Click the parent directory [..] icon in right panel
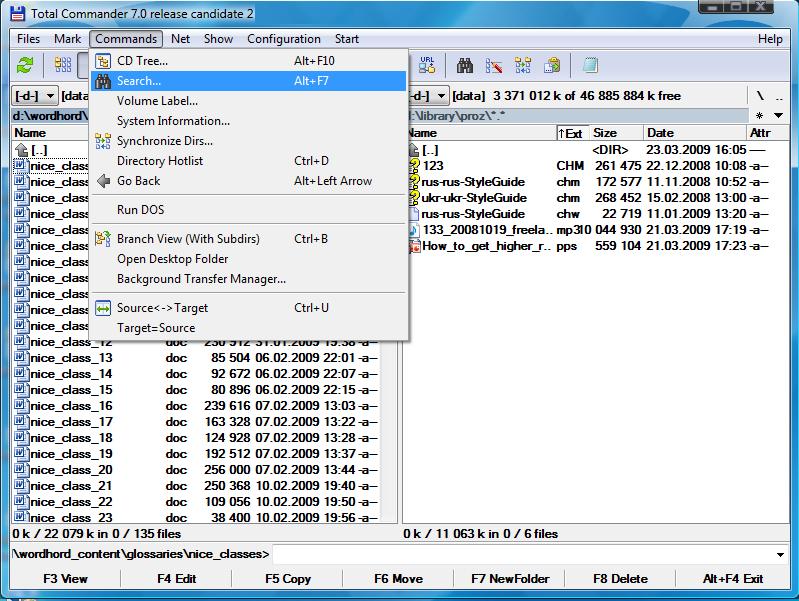 (414, 150)
